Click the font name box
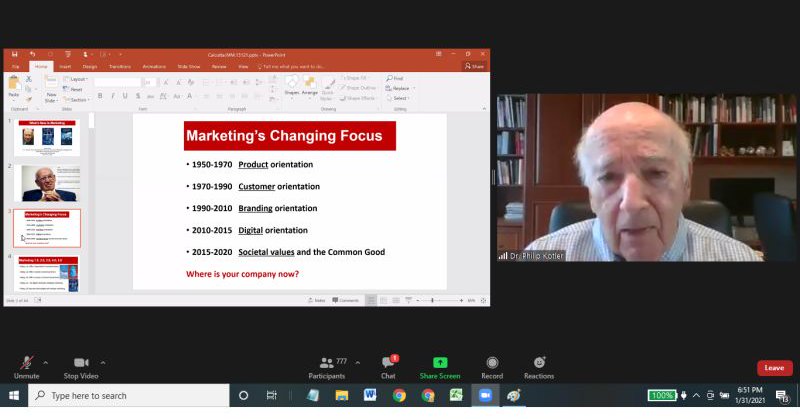The image size is (800, 419). tap(117, 82)
